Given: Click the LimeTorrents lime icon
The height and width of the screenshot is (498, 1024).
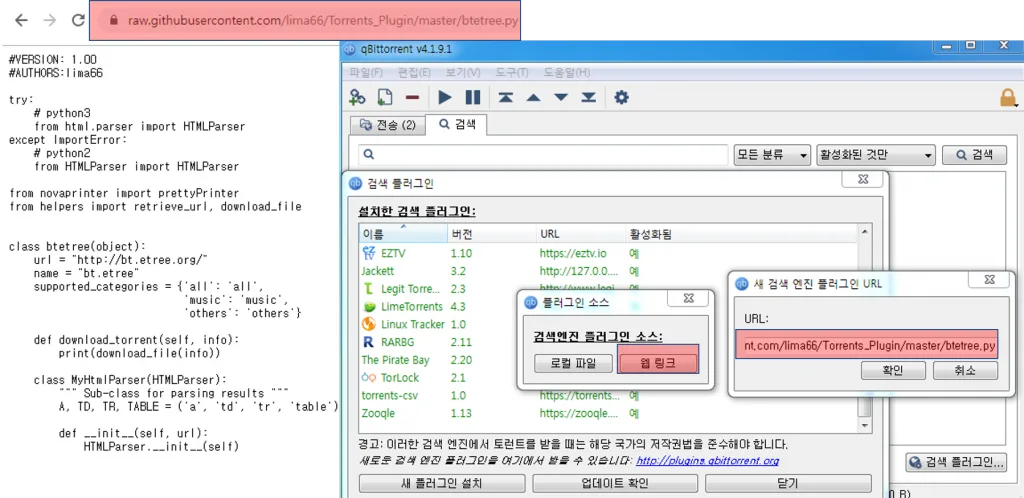Looking at the screenshot, I should click(x=369, y=307).
